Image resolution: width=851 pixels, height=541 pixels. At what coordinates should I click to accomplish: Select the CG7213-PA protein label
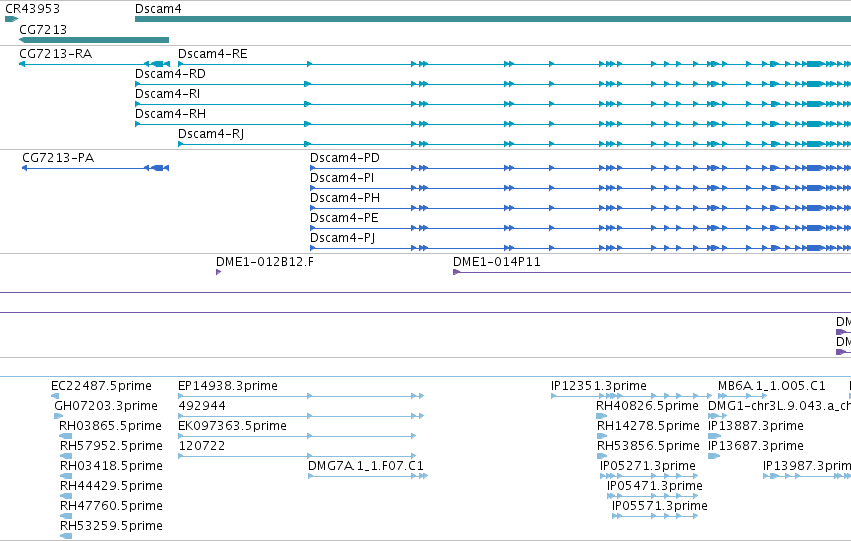[58, 158]
